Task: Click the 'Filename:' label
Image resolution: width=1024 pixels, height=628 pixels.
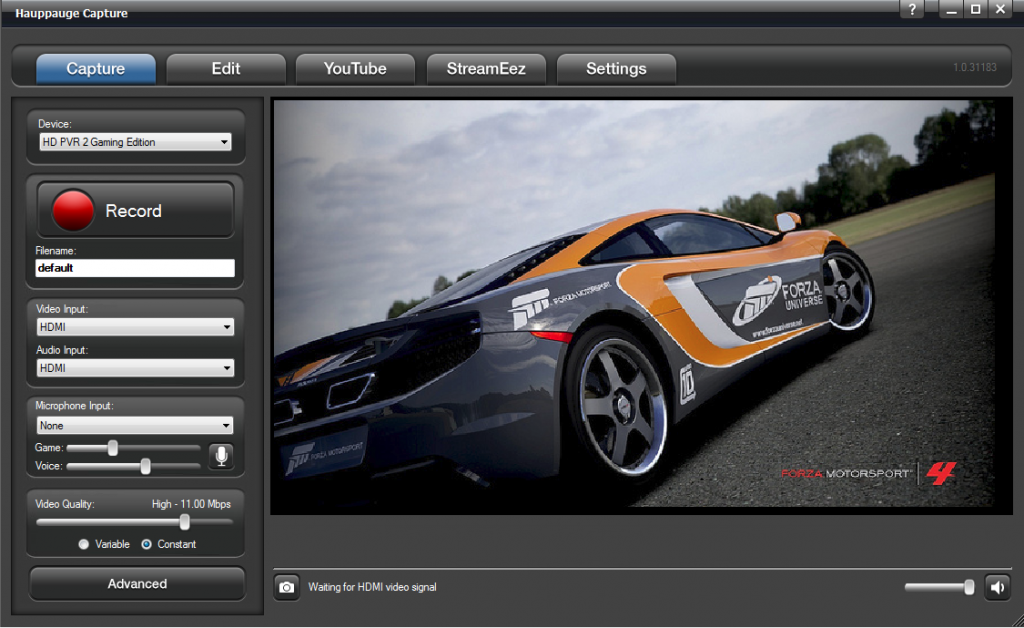Action: (56, 251)
